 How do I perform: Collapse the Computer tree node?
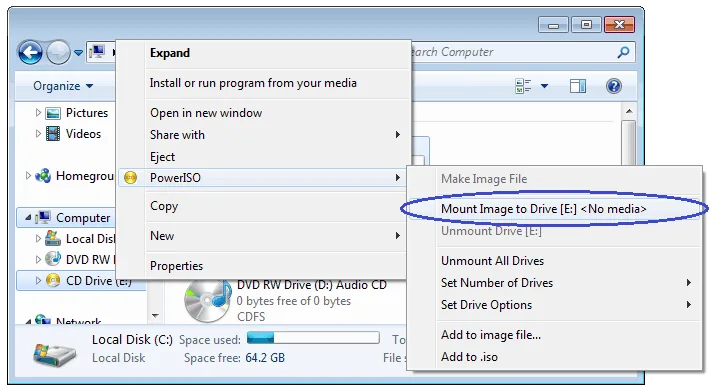point(28,218)
